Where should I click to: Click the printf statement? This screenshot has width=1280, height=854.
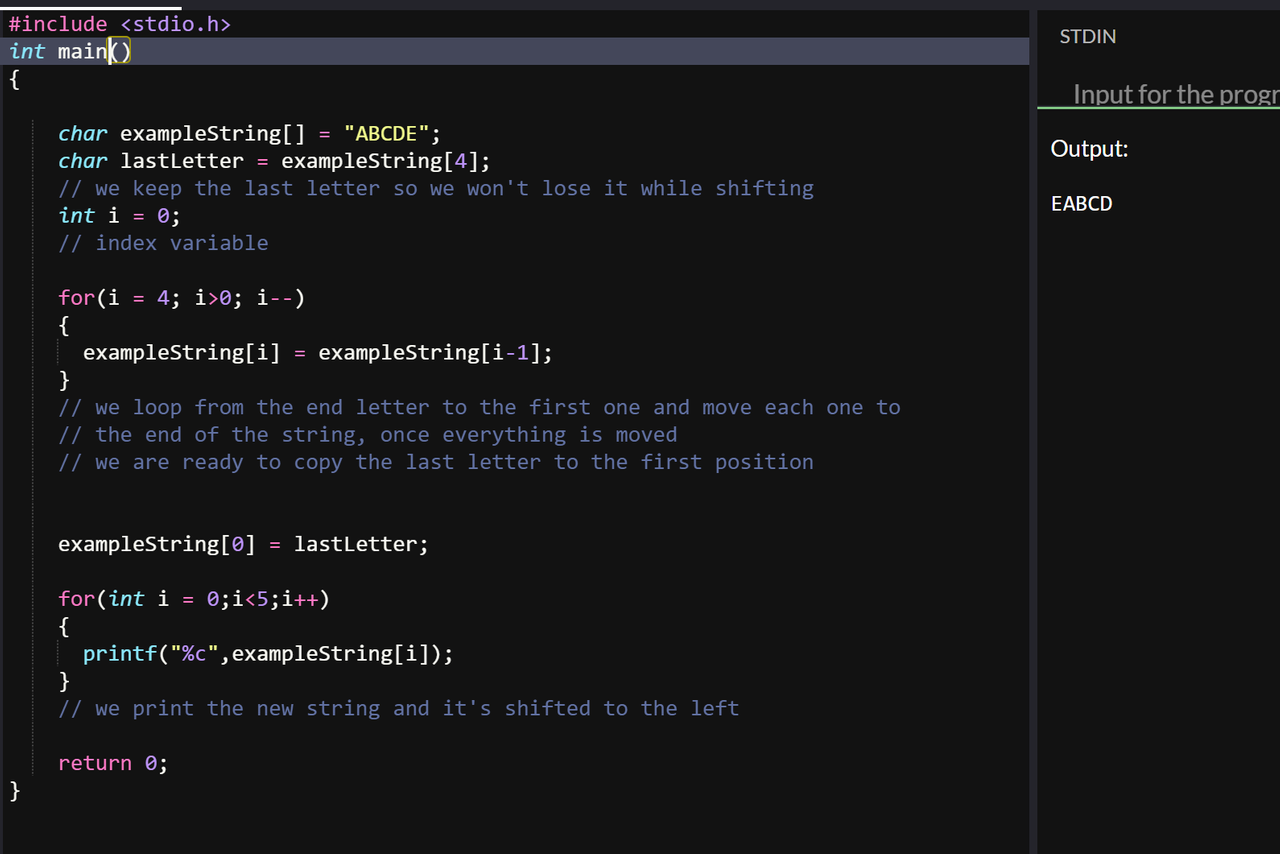coord(268,654)
